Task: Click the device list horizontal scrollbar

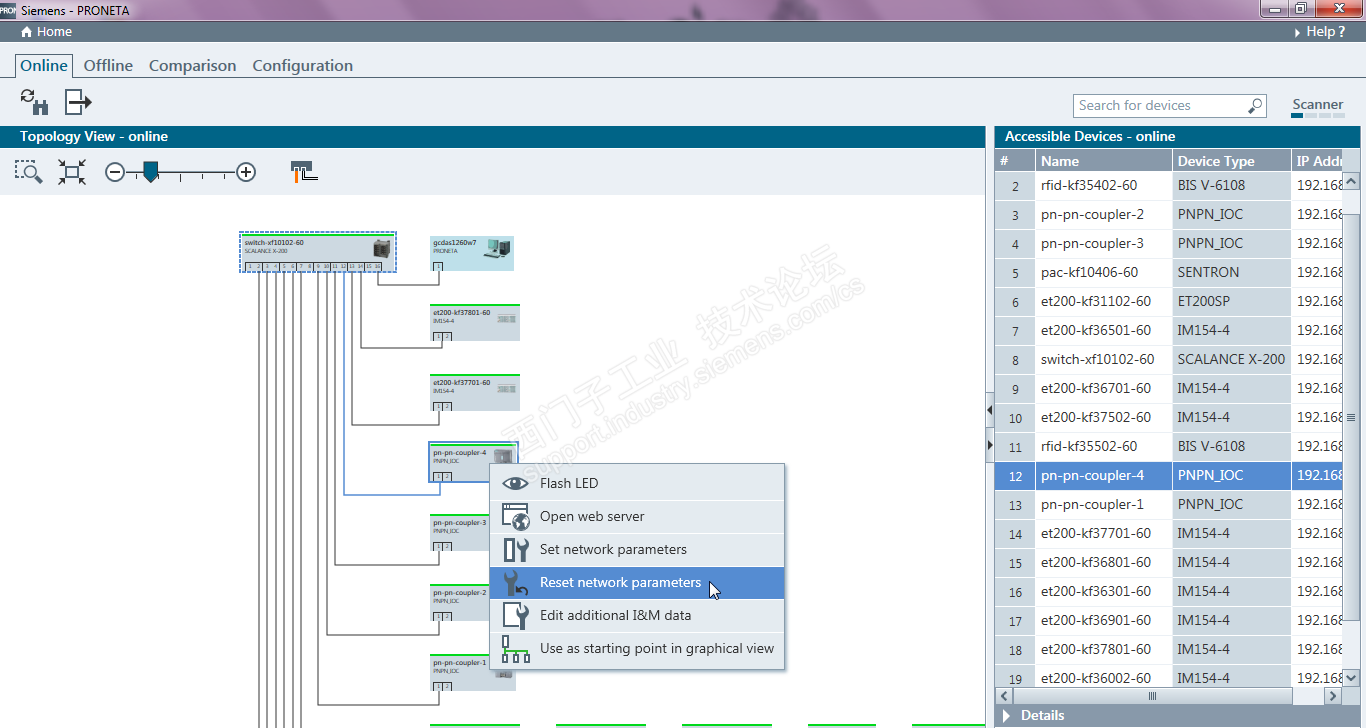Action: [x=1152, y=696]
